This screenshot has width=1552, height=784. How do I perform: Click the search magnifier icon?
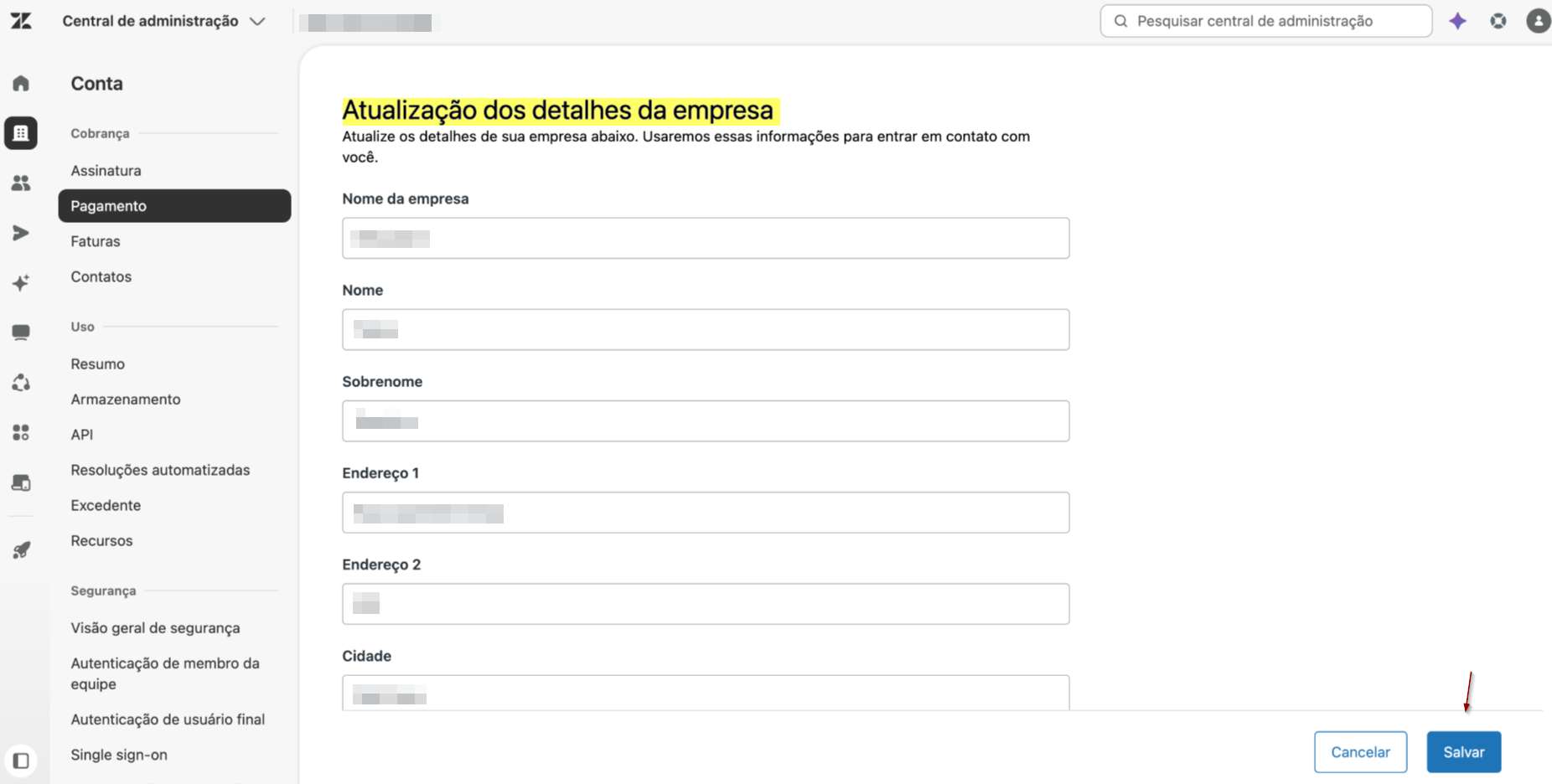(x=1120, y=21)
